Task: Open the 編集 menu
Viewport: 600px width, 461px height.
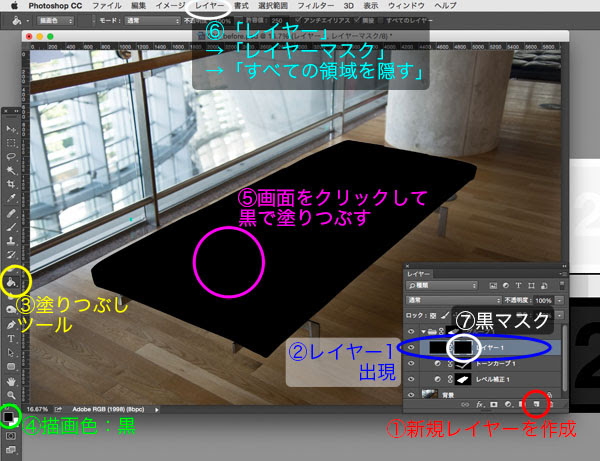Action: tap(139, 6)
